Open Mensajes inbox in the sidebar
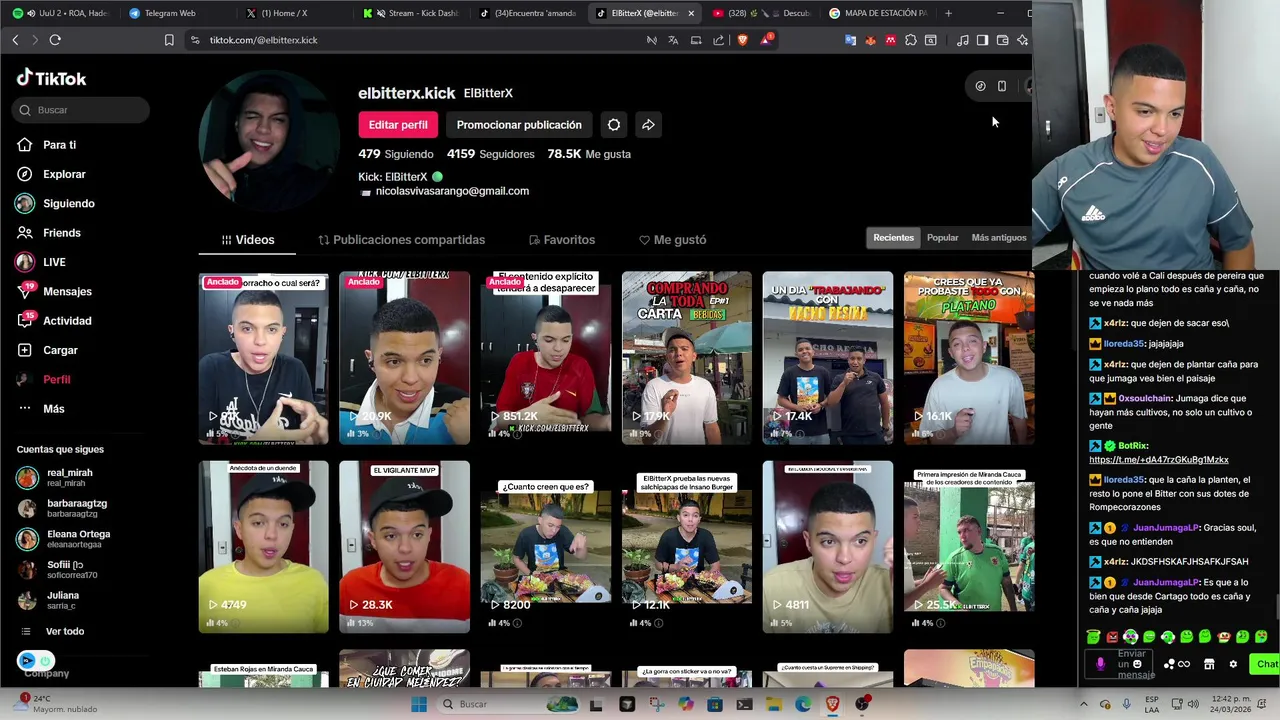Image resolution: width=1280 pixels, height=720 pixels. [67, 291]
